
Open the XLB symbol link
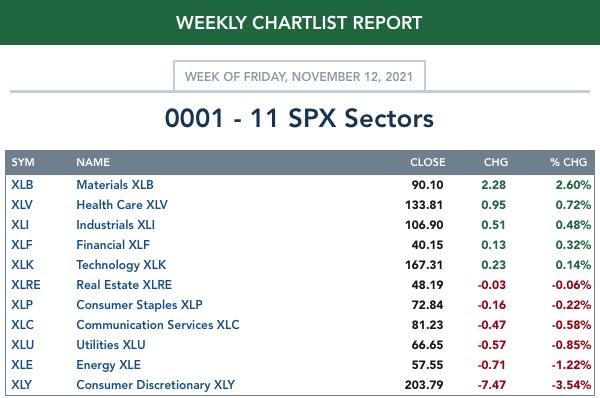point(22,185)
